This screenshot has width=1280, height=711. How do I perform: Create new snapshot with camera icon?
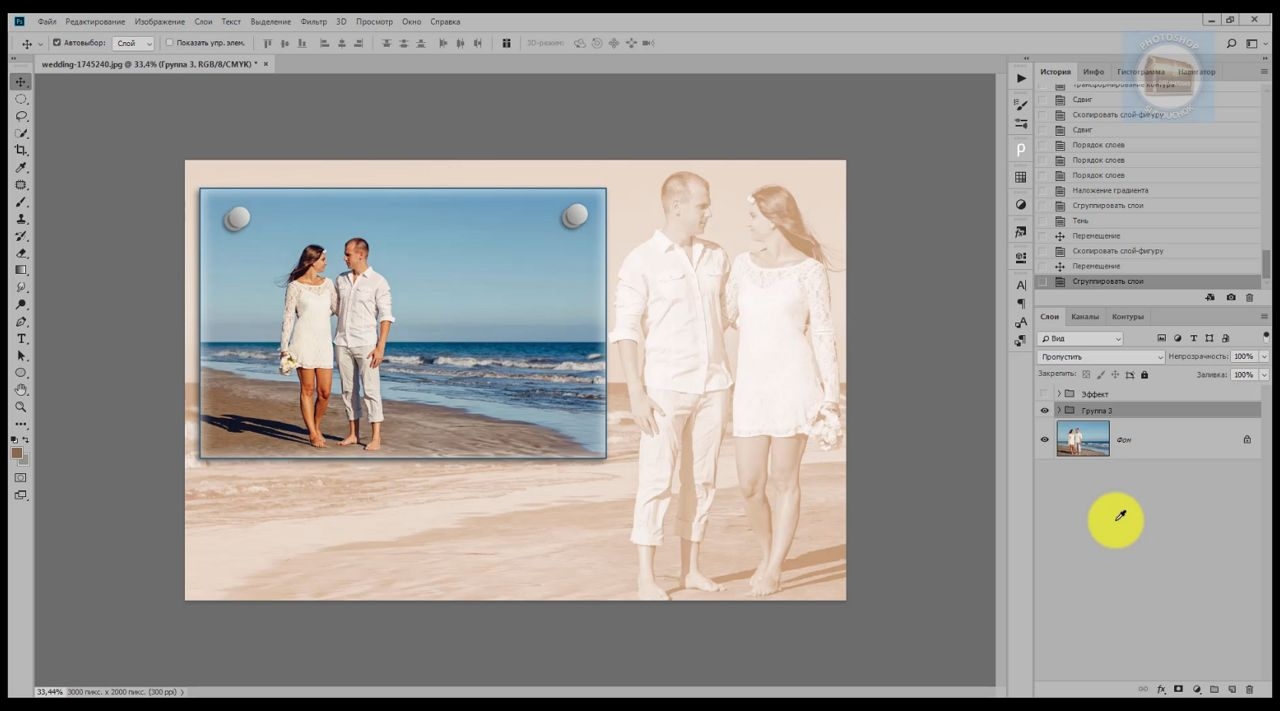[1230, 297]
